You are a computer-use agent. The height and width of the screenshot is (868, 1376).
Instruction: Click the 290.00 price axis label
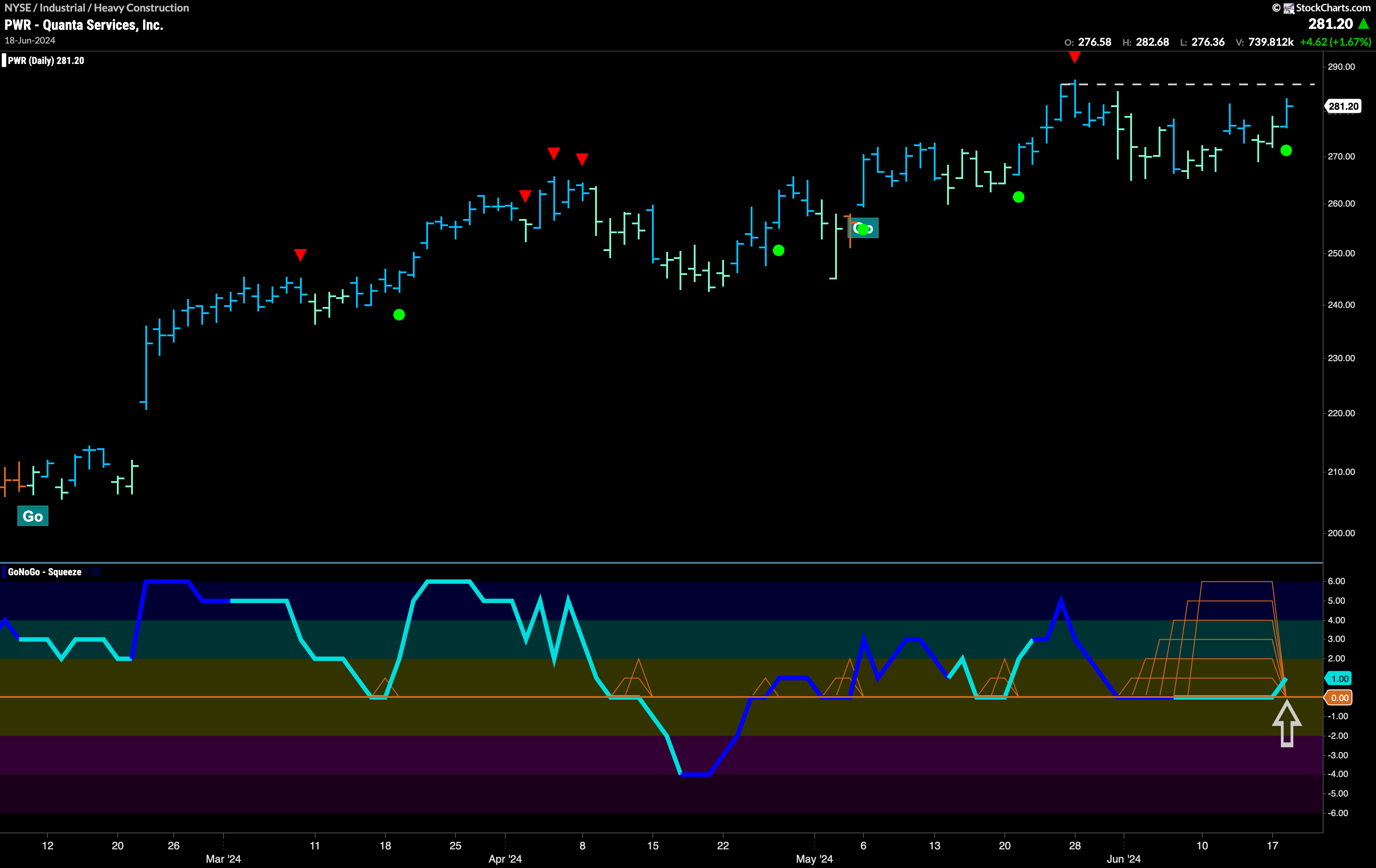click(1341, 67)
